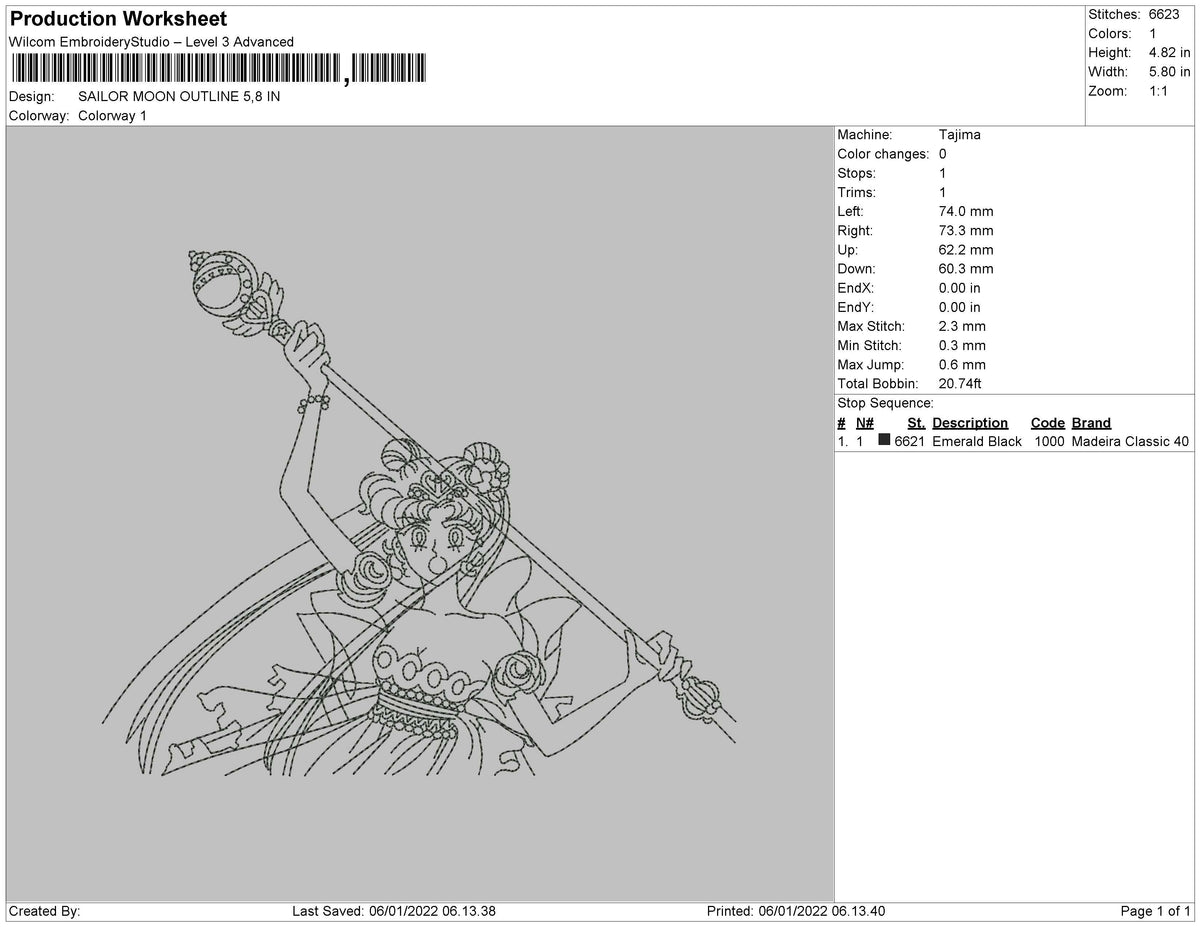Image resolution: width=1200 pixels, height=927 pixels.
Task: Click the Color changes value 0
Action: click(943, 154)
